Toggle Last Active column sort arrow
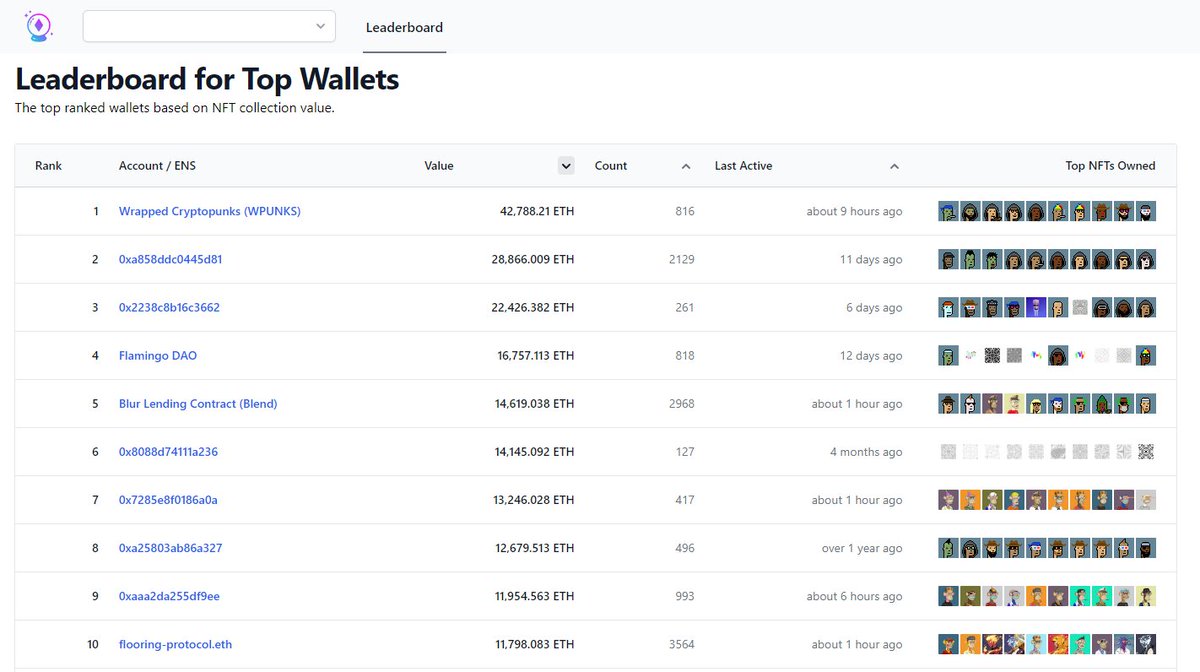 [894, 166]
